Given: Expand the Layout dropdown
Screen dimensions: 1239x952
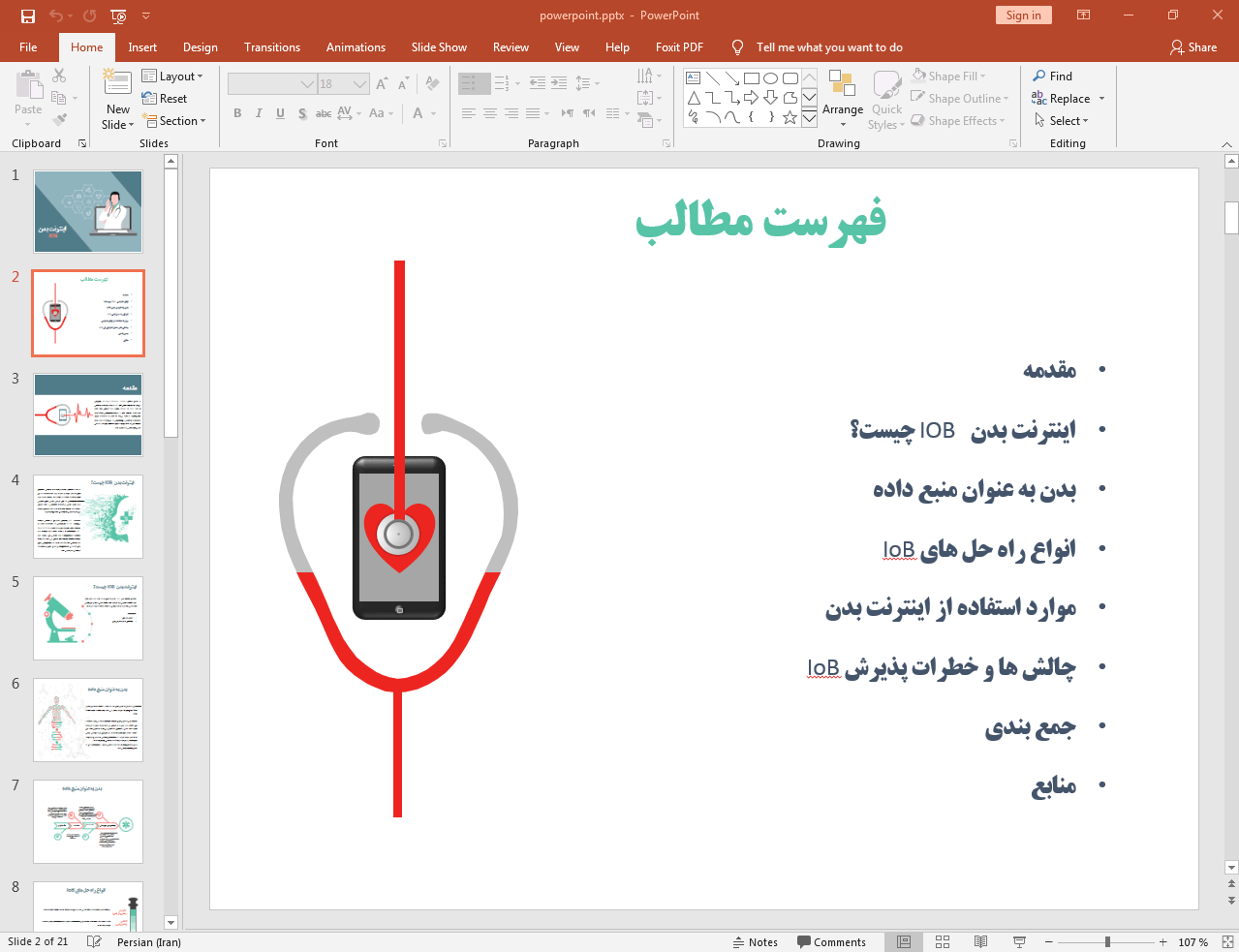Looking at the screenshot, I should pos(172,77).
